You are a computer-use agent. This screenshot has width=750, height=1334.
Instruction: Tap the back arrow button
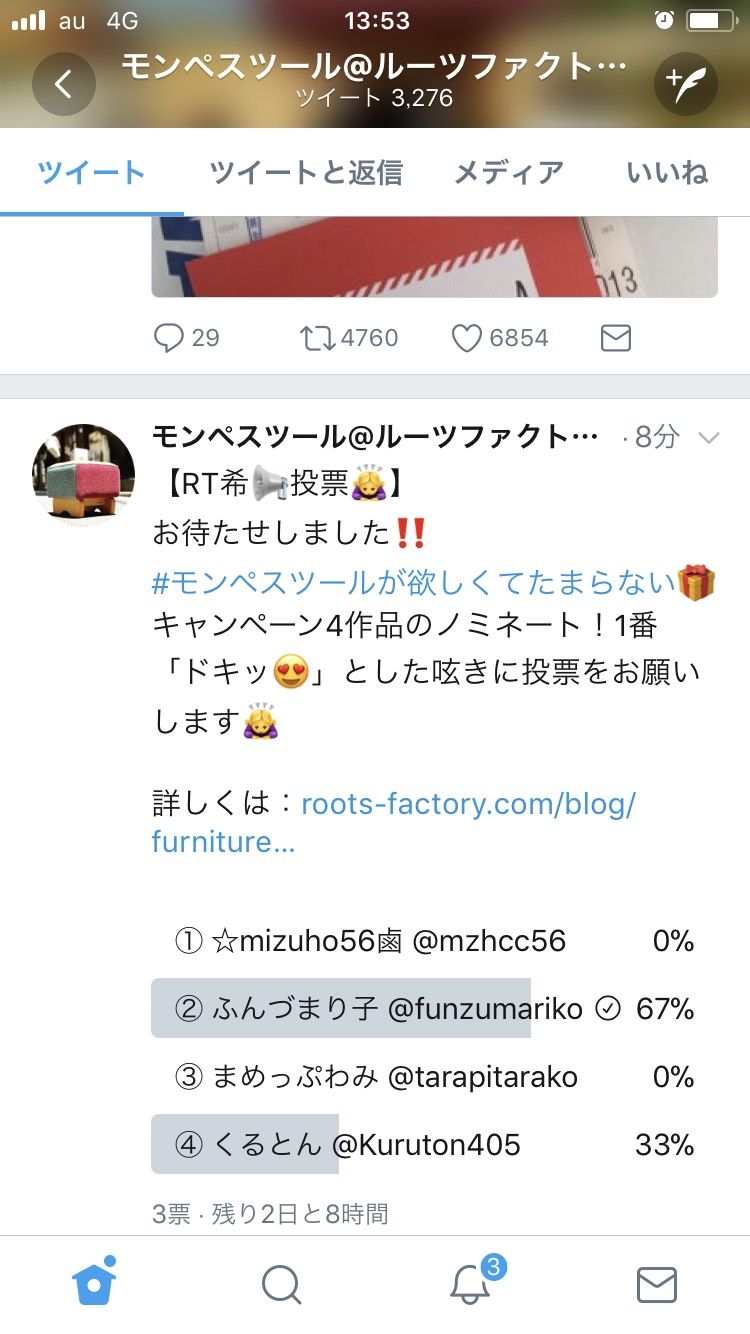pyautogui.click(x=63, y=84)
